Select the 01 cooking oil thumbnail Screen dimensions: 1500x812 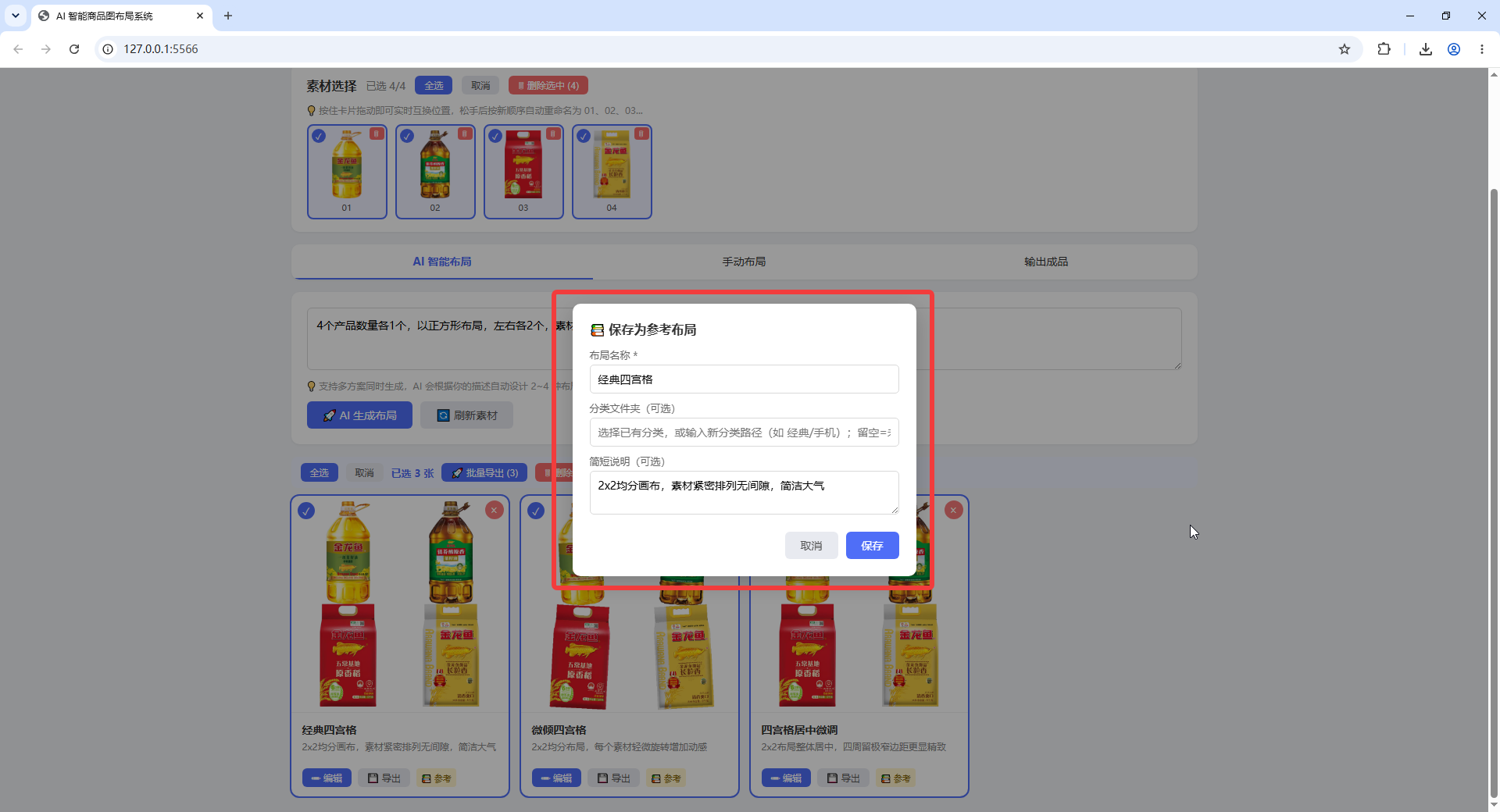[347, 172]
